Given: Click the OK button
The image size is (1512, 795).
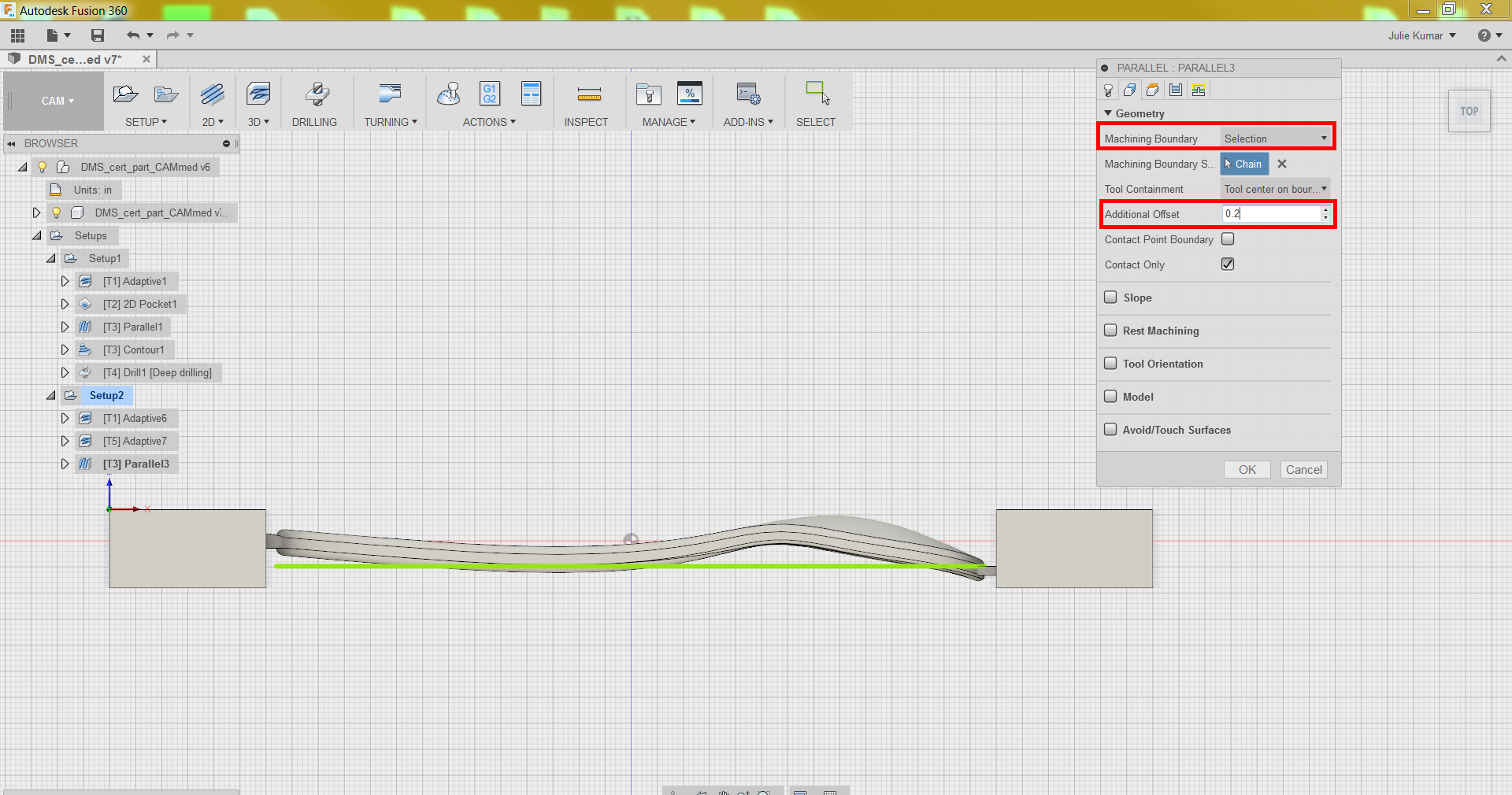Looking at the screenshot, I should [1247, 469].
